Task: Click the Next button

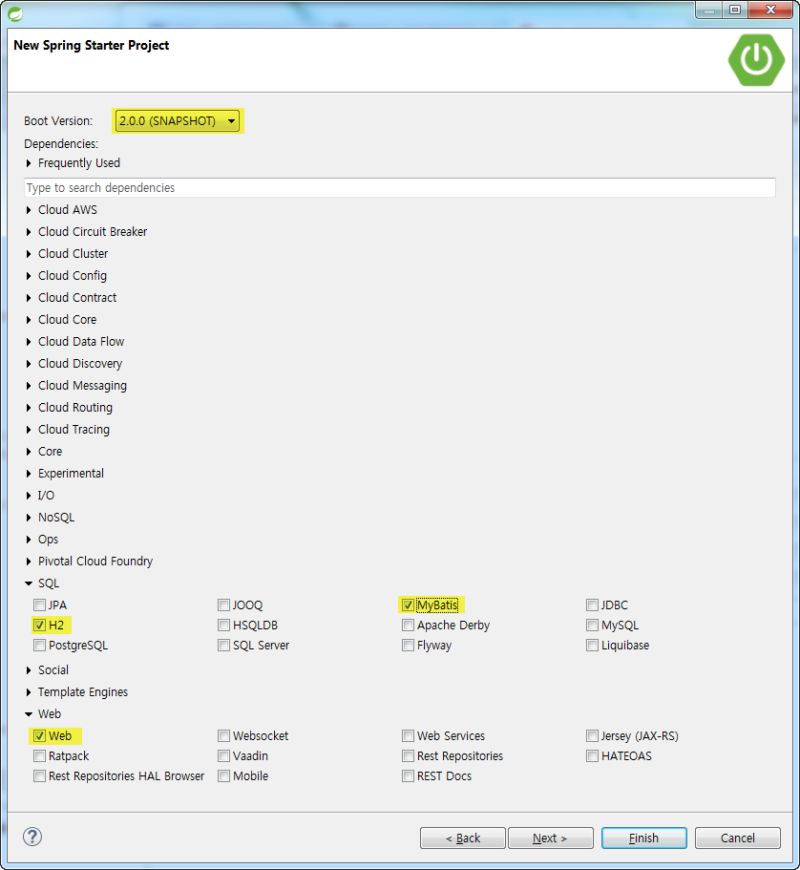Action: pyautogui.click(x=550, y=838)
